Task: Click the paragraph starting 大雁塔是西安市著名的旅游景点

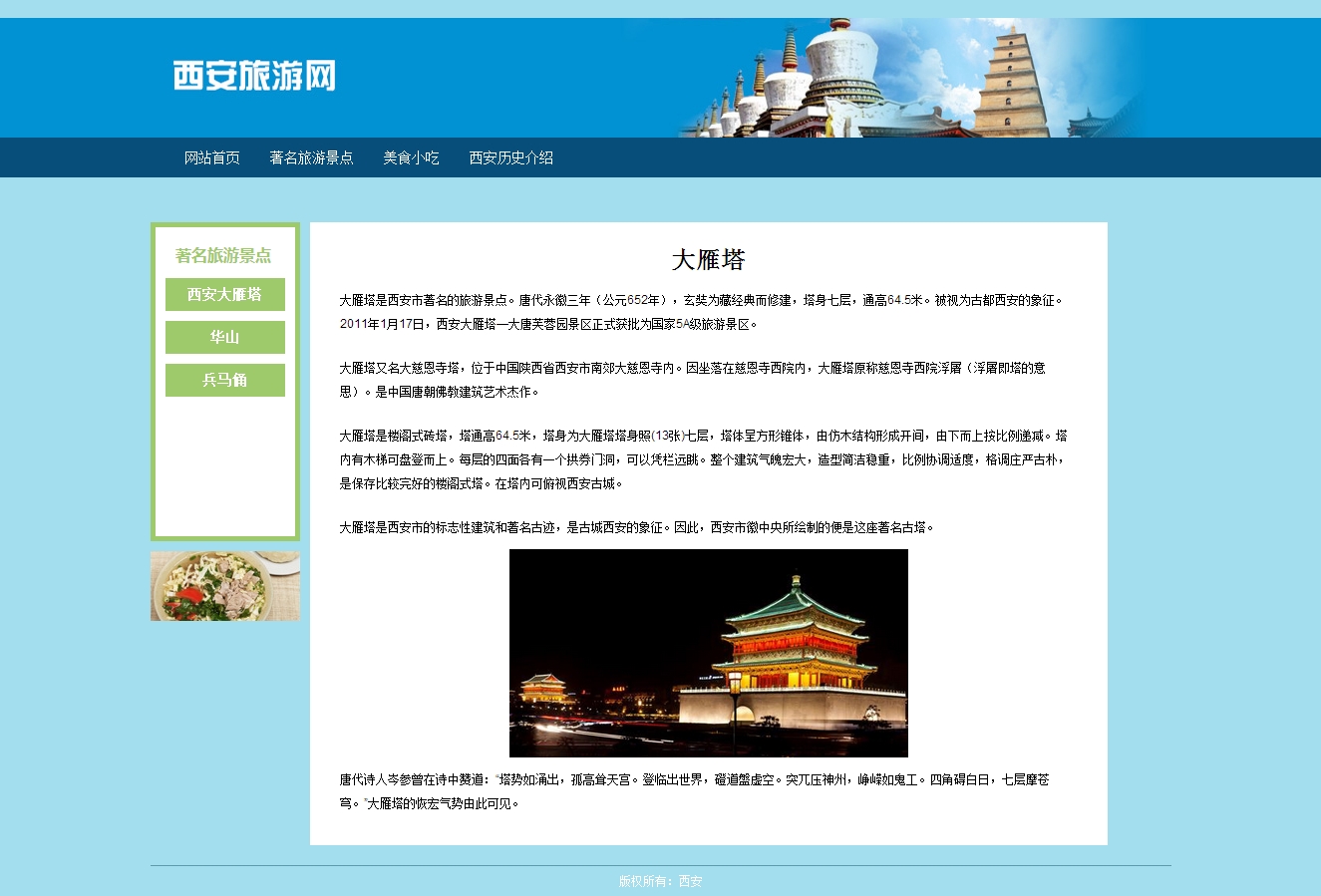Action: [x=698, y=312]
